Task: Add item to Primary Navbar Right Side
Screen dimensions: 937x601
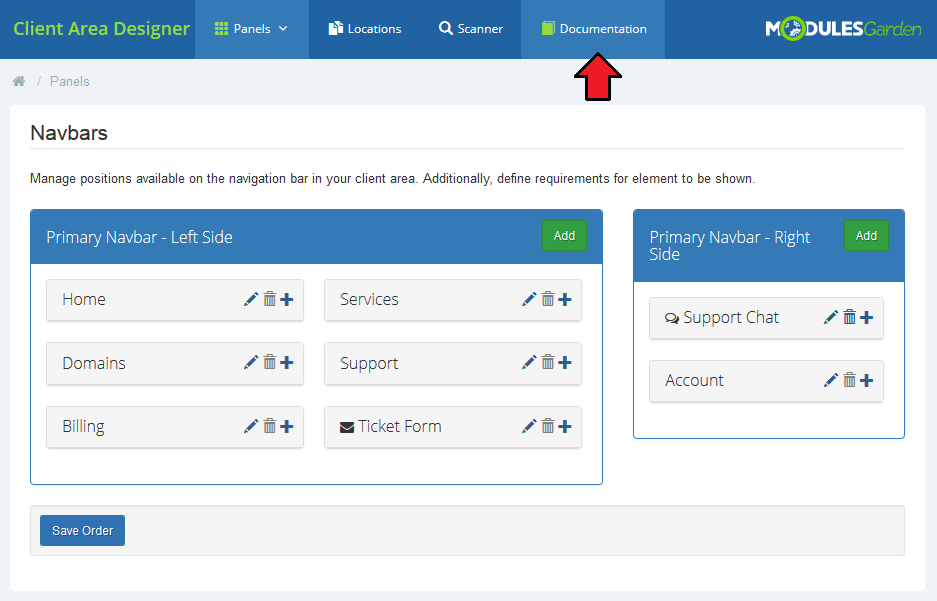Action: coord(866,235)
